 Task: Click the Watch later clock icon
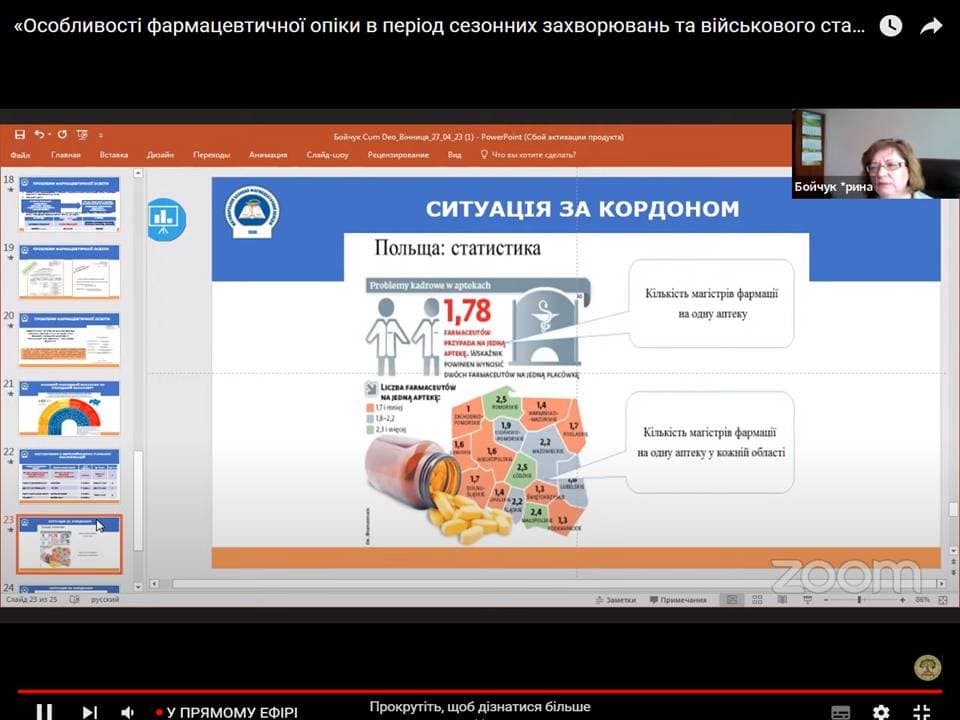tap(891, 26)
